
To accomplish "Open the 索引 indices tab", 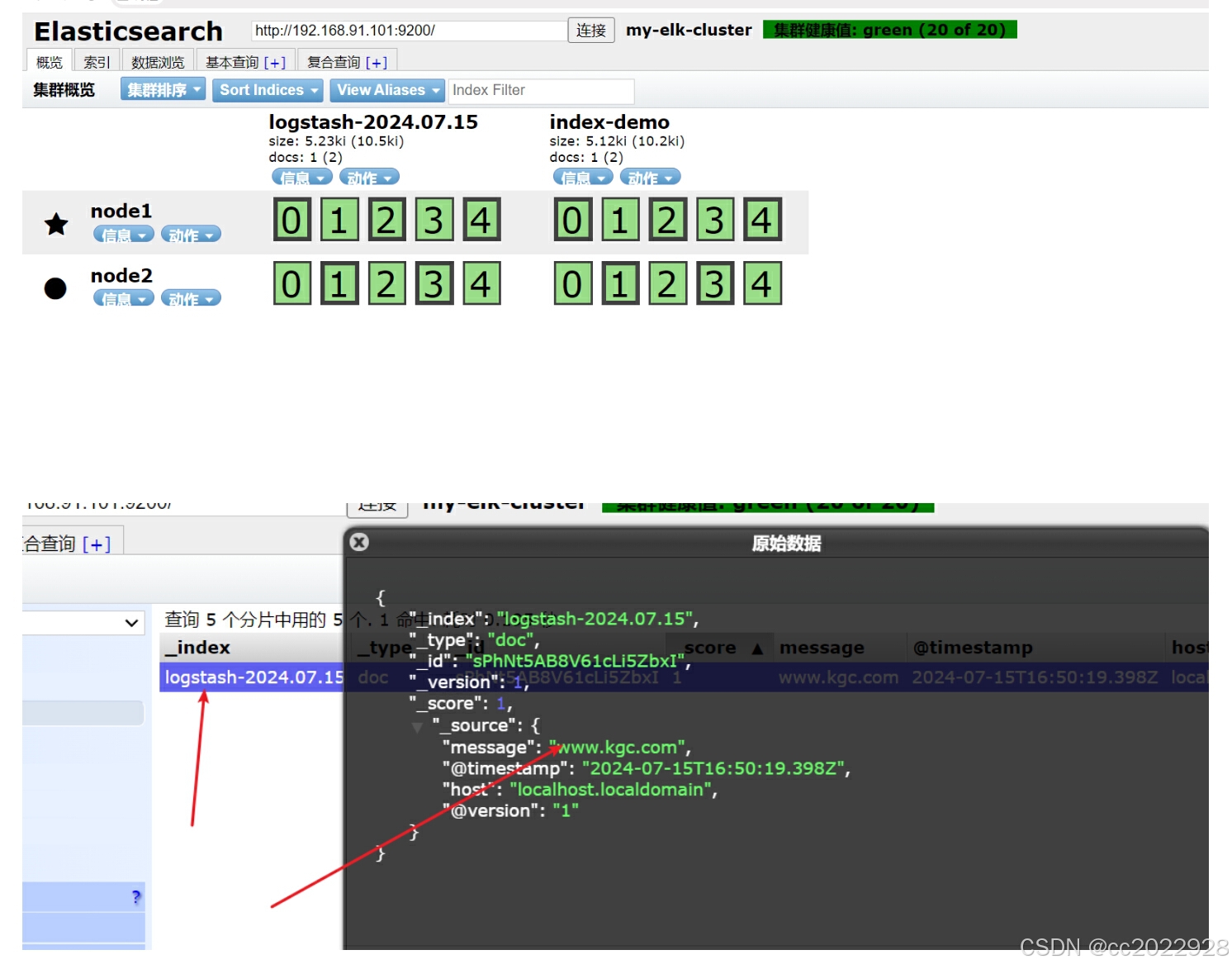I will (x=97, y=62).
